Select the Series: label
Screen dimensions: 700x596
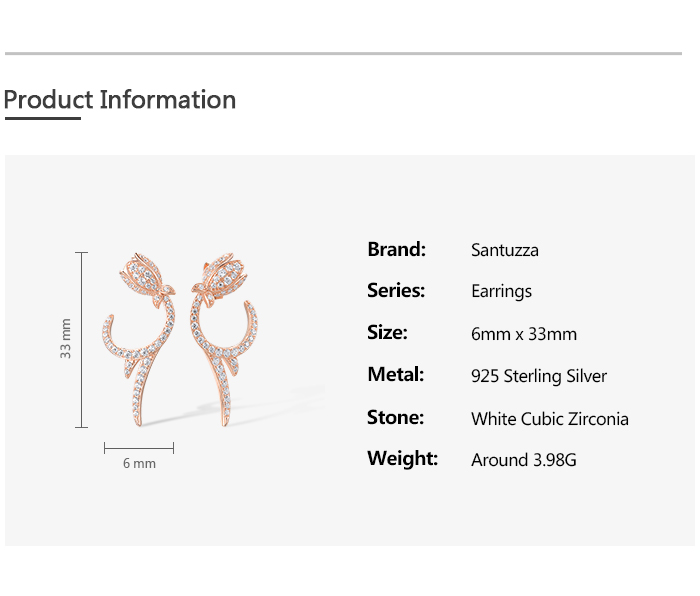(x=396, y=291)
